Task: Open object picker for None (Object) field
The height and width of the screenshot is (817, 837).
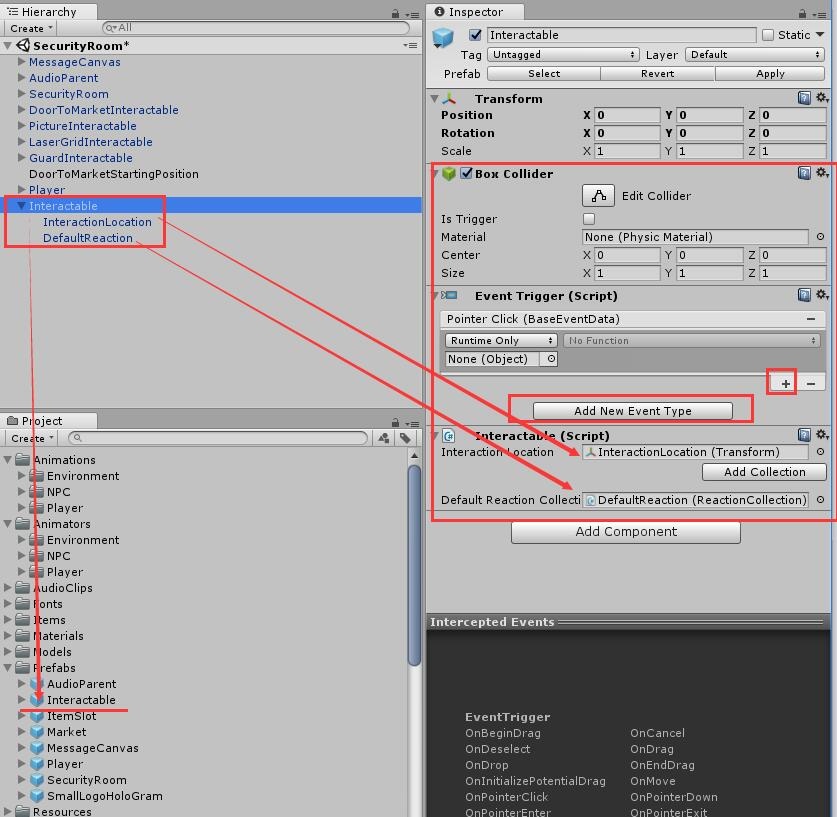Action: pos(551,359)
